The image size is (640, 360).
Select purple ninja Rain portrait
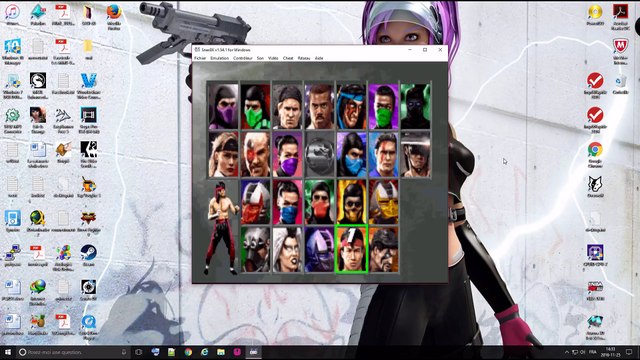[x=223, y=106]
